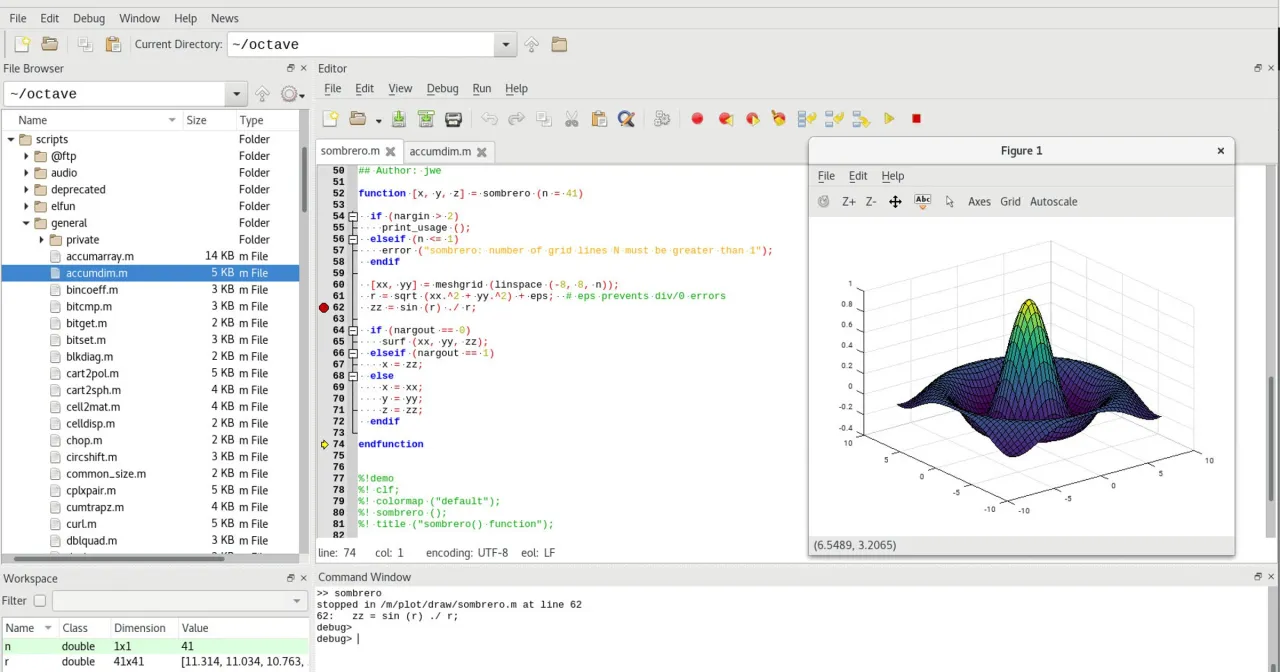Stop debugging with the red square icon
The width and height of the screenshot is (1280, 672).
[x=916, y=119]
